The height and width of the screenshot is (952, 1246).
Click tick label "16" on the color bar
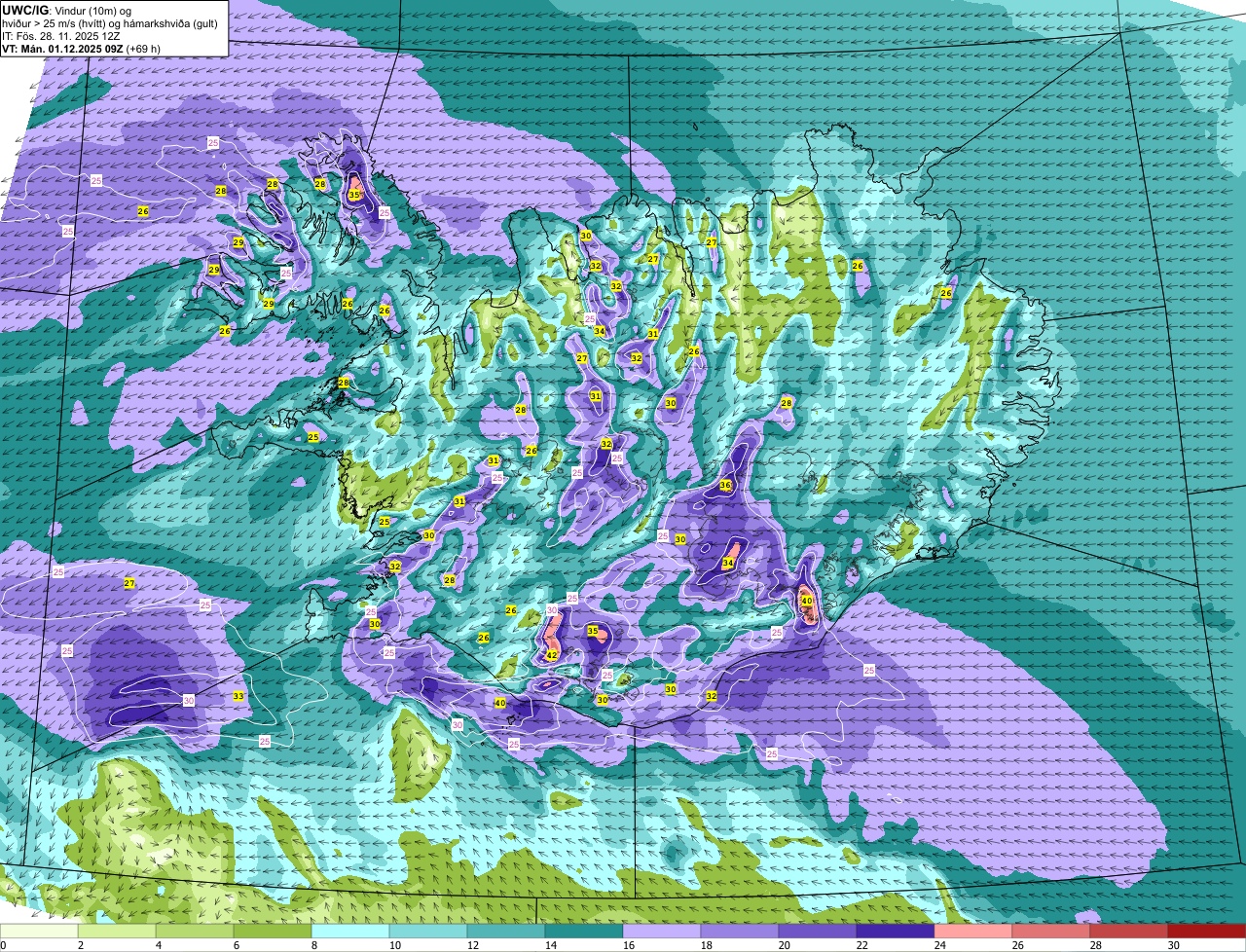tap(629, 945)
